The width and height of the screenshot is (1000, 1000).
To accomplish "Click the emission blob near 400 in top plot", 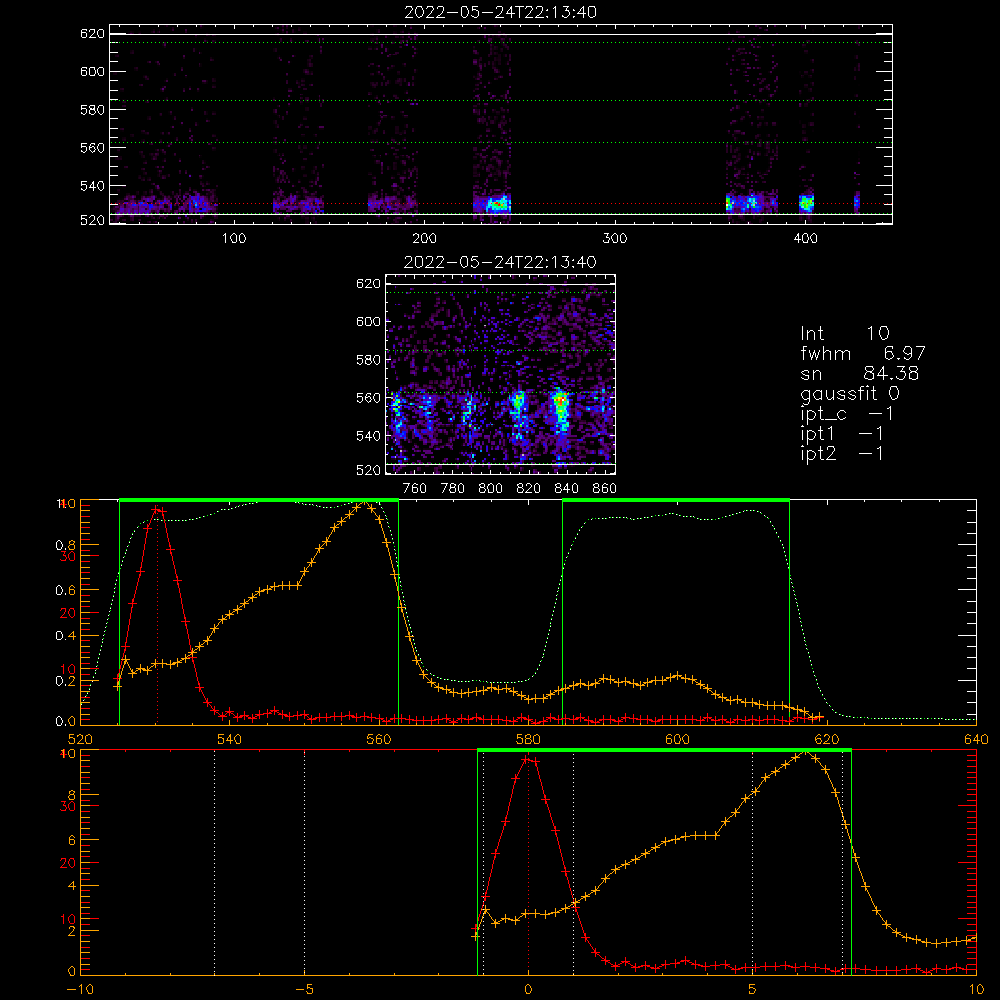I will point(807,203).
